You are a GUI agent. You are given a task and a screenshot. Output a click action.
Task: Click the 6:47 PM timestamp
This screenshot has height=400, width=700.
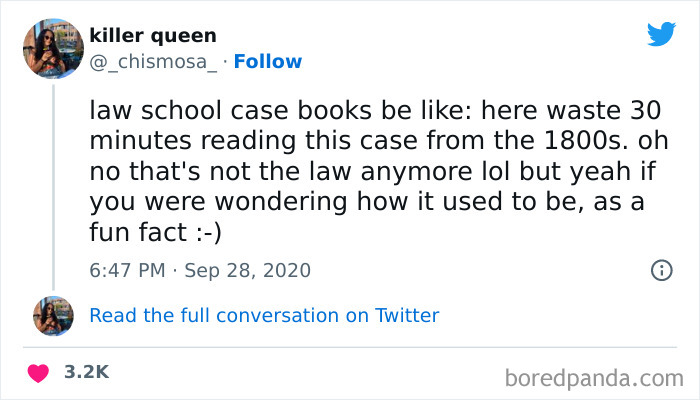coord(125,270)
